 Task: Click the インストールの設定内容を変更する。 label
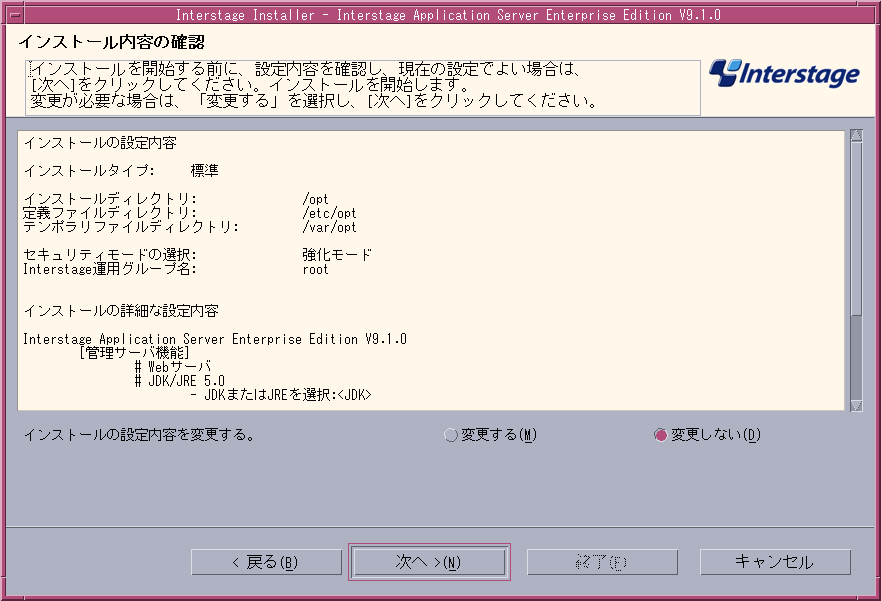pos(139,435)
